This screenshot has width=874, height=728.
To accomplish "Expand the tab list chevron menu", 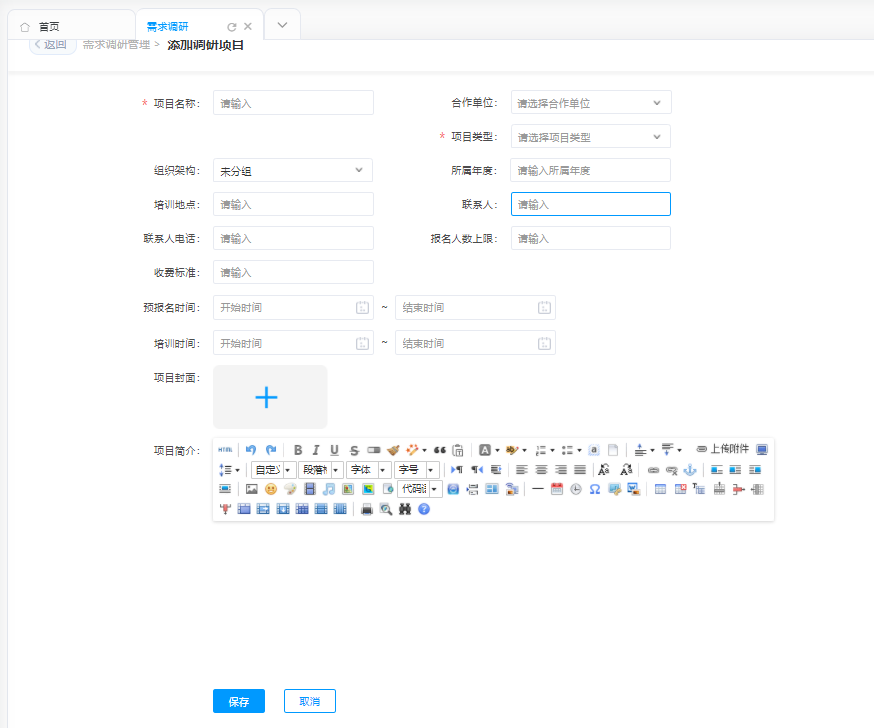I will 282,25.
